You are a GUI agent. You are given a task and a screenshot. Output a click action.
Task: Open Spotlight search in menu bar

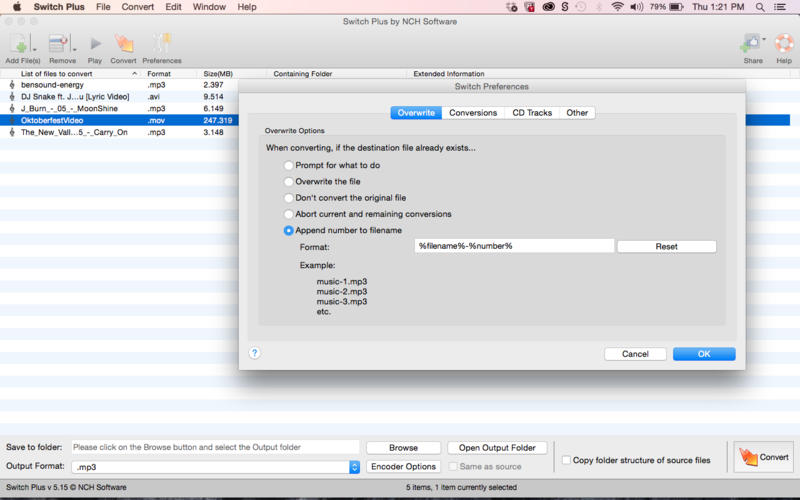coord(760,7)
